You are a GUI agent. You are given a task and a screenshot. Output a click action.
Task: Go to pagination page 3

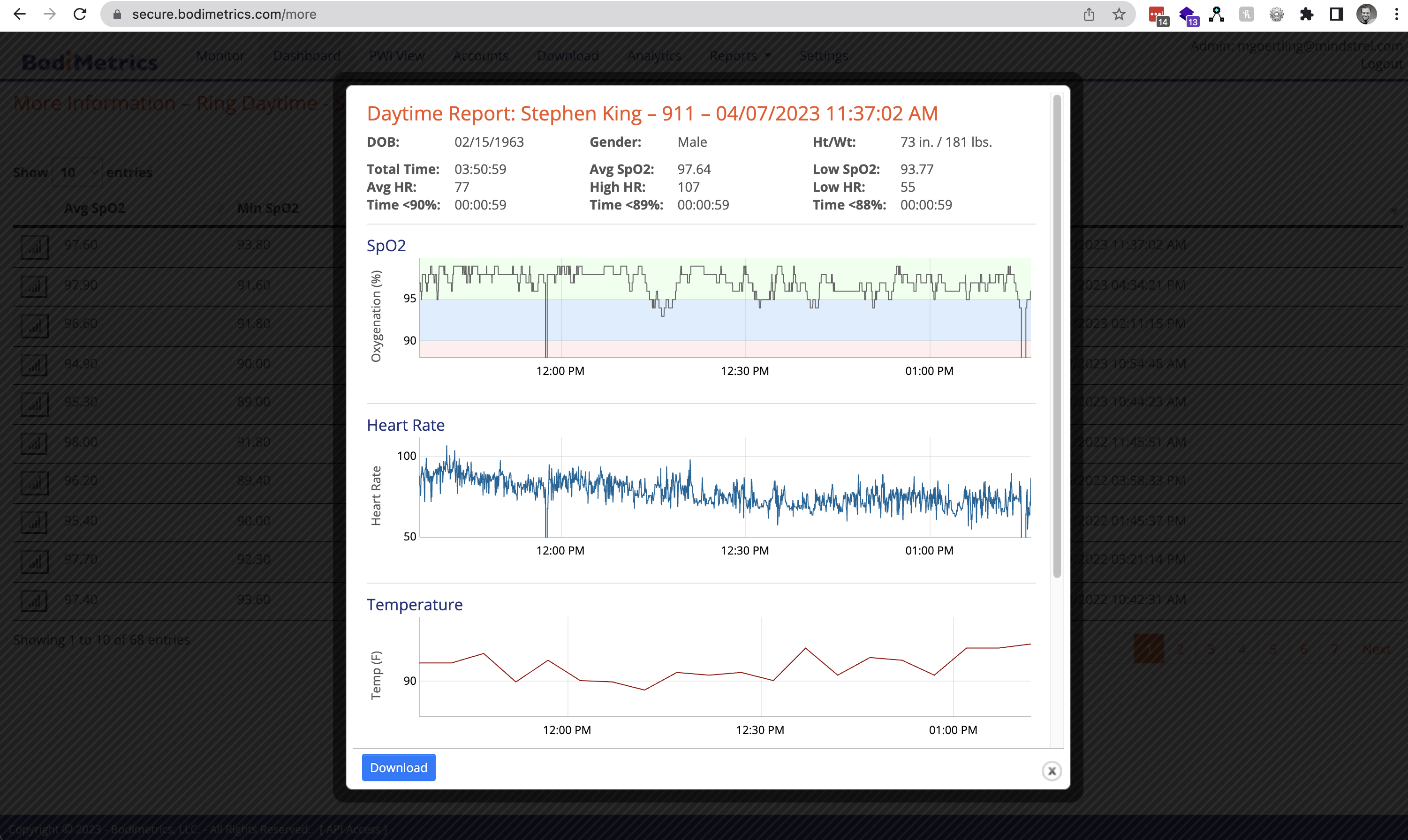click(x=1211, y=649)
